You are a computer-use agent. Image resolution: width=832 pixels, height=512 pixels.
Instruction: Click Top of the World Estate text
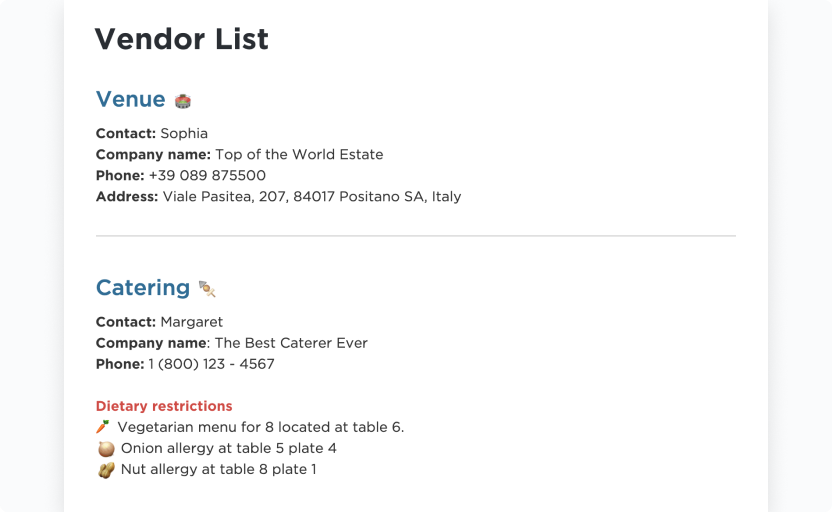pyautogui.click(x=299, y=154)
